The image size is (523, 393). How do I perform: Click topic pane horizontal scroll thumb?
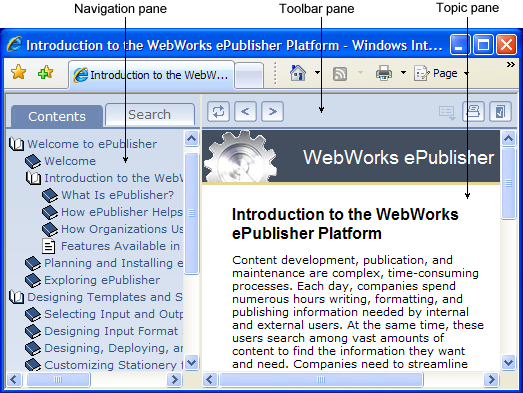[x=321, y=379]
